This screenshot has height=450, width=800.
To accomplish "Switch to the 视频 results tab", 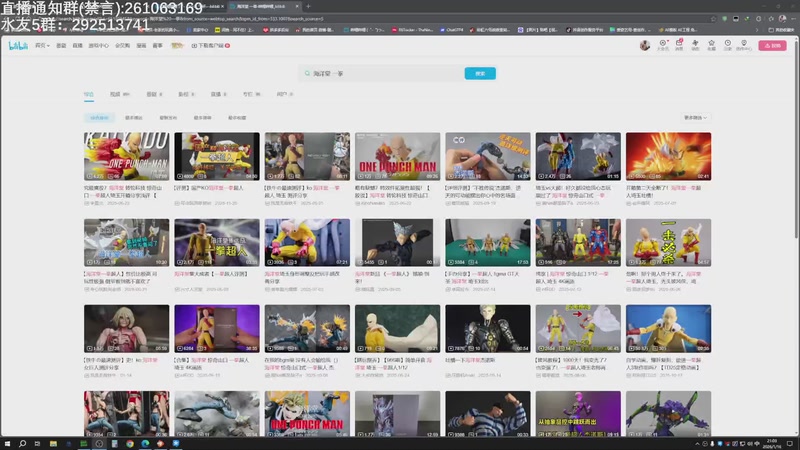I will (120, 94).
